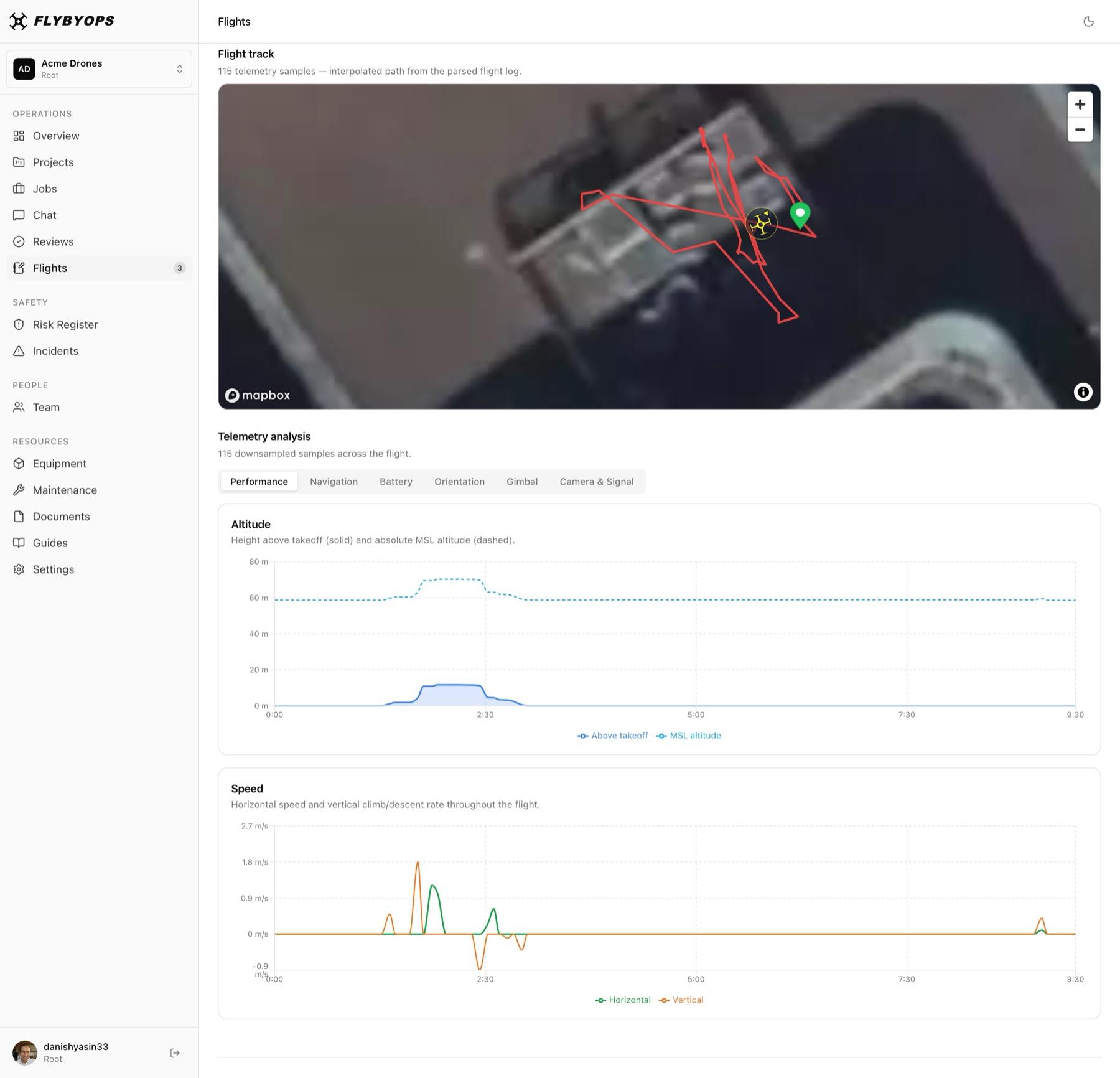Go to Risk Register page
The image size is (1120, 1078).
[x=99, y=325]
